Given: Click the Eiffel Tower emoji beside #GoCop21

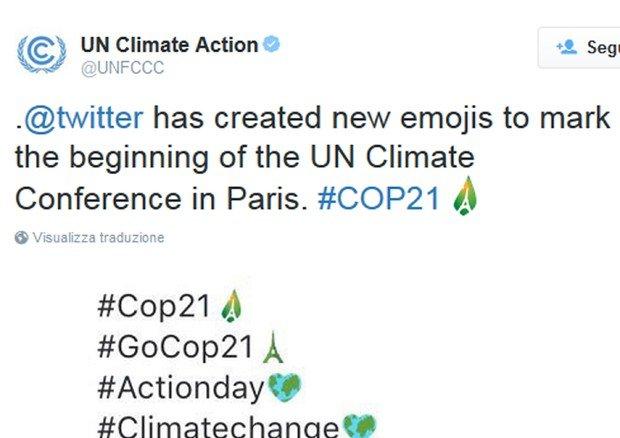Looking at the screenshot, I should [x=273, y=347].
